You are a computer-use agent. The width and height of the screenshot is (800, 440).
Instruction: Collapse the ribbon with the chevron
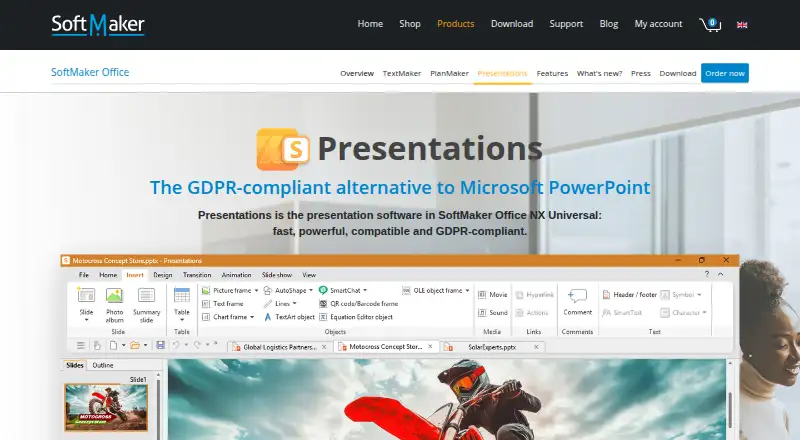(x=720, y=274)
